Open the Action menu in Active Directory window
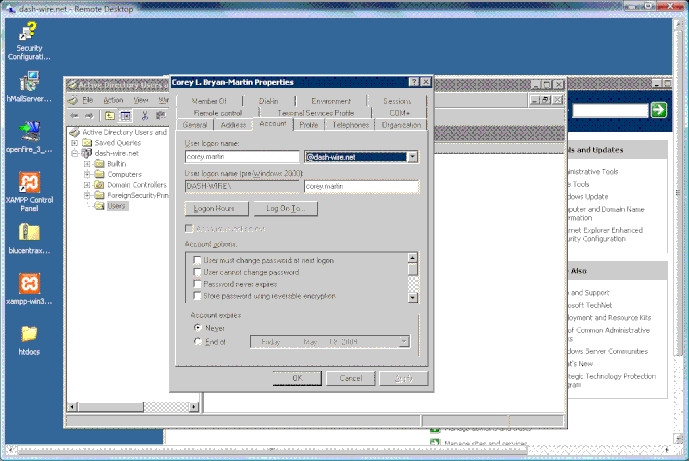This screenshot has height=461, width=689. pyautogui.click(x=113, y=100)
